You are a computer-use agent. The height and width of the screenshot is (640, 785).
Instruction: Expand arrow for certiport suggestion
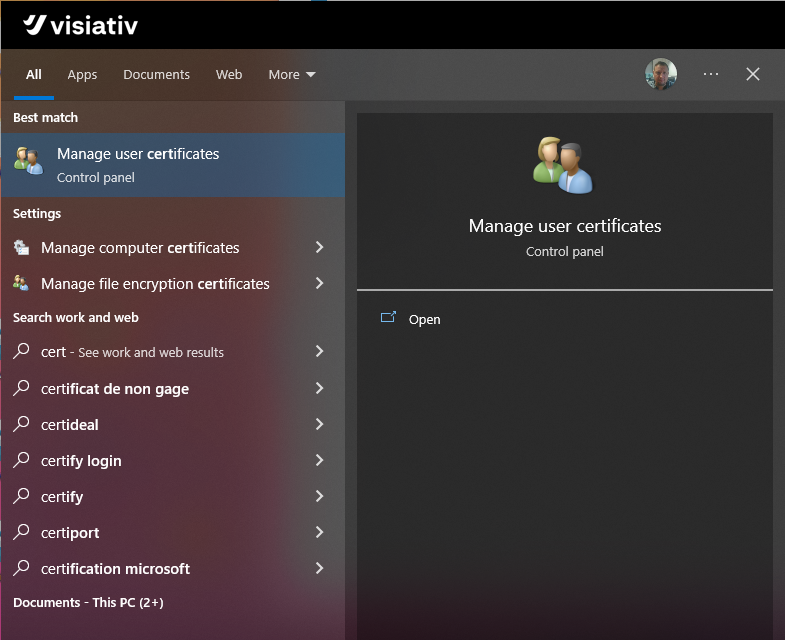319,533
